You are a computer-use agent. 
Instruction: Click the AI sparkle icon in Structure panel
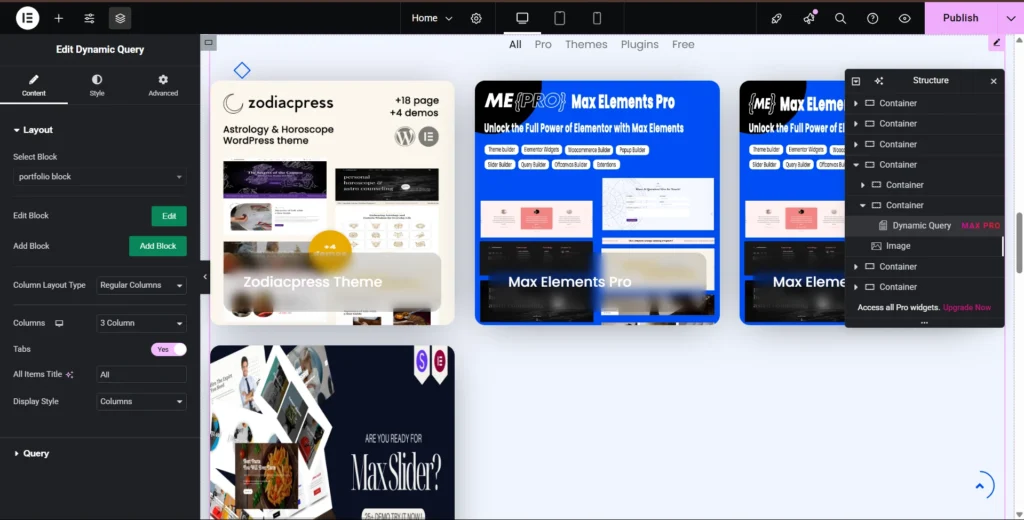tap(878, 81)
